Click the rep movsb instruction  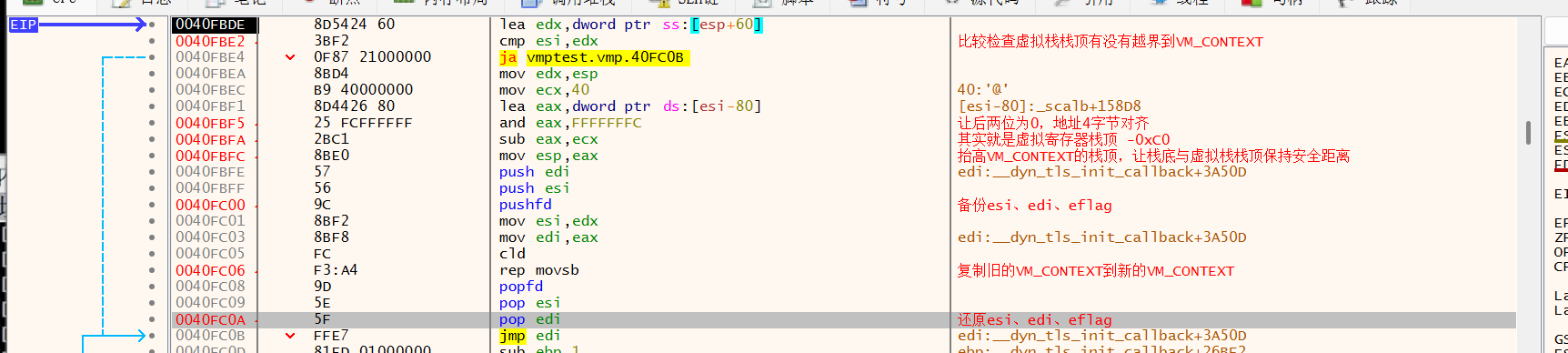[x=538, y=270]
